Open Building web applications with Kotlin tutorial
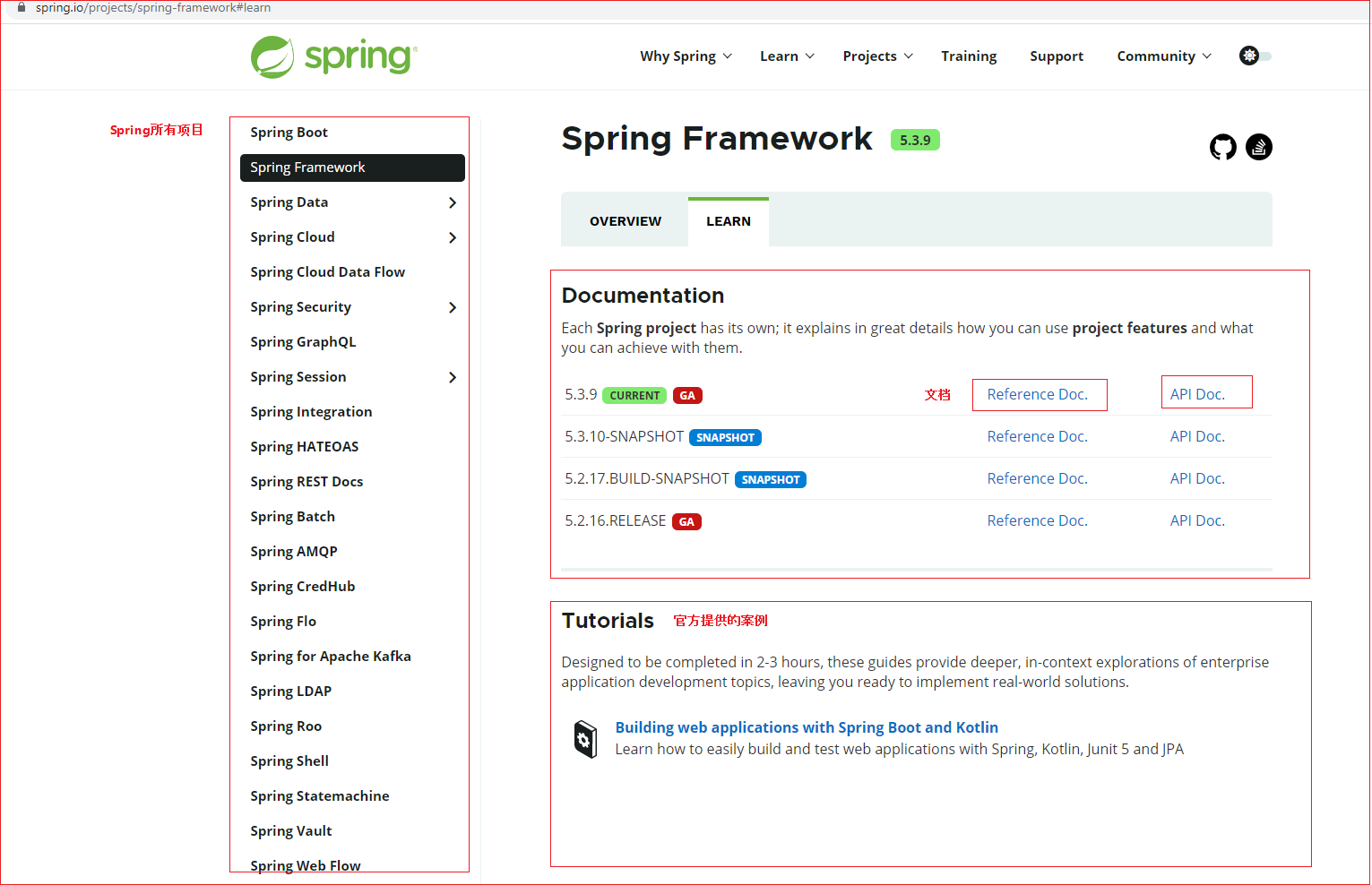The image size is (1372, 885). click(x=807, y=727)
